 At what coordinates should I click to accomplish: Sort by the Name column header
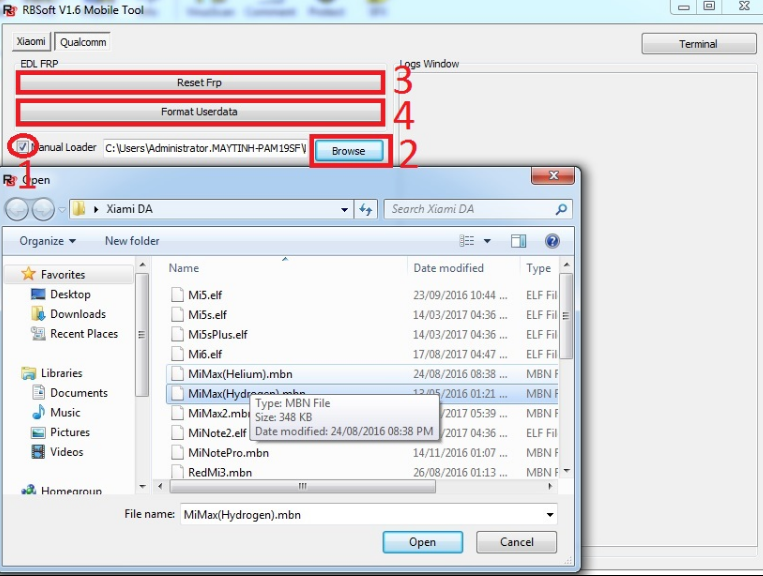(286, 268)
